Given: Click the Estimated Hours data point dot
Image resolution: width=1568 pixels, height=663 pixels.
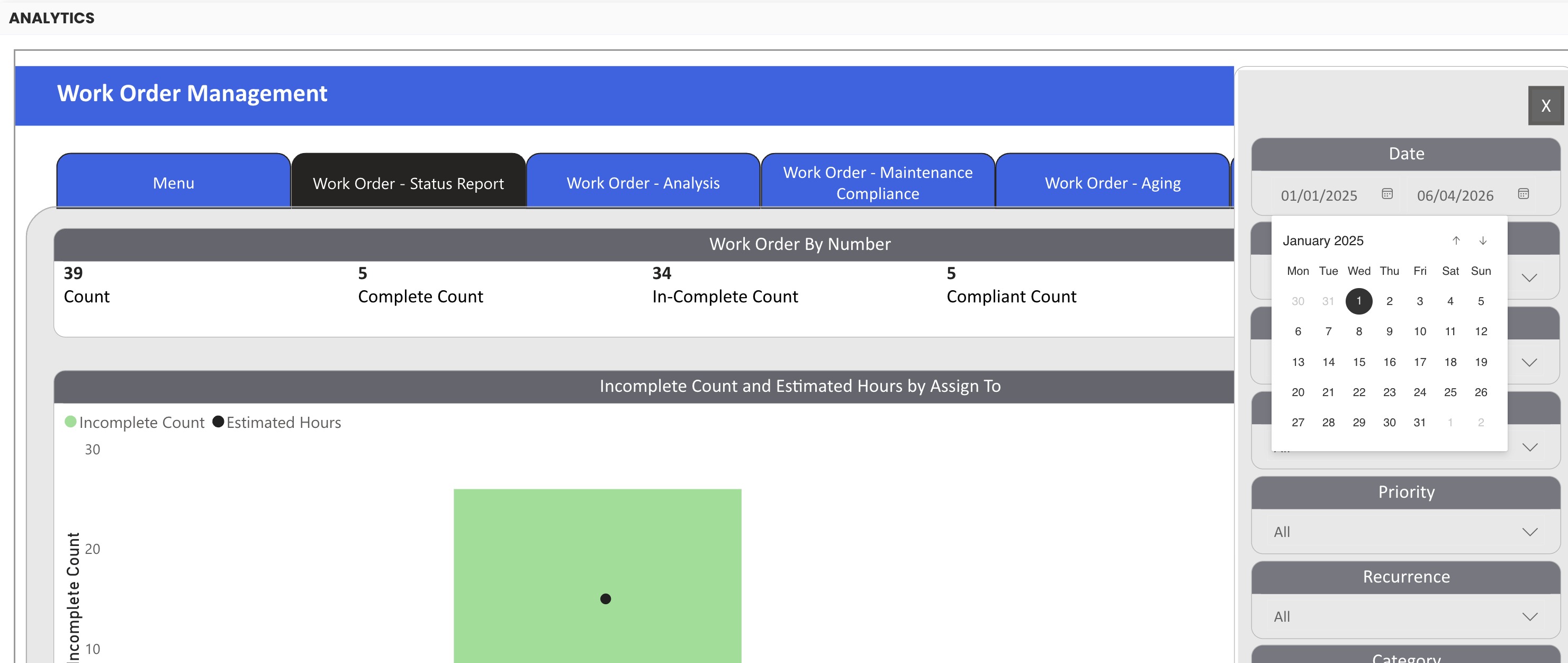Looking at the screenshot, I should (x=605, y=599).
